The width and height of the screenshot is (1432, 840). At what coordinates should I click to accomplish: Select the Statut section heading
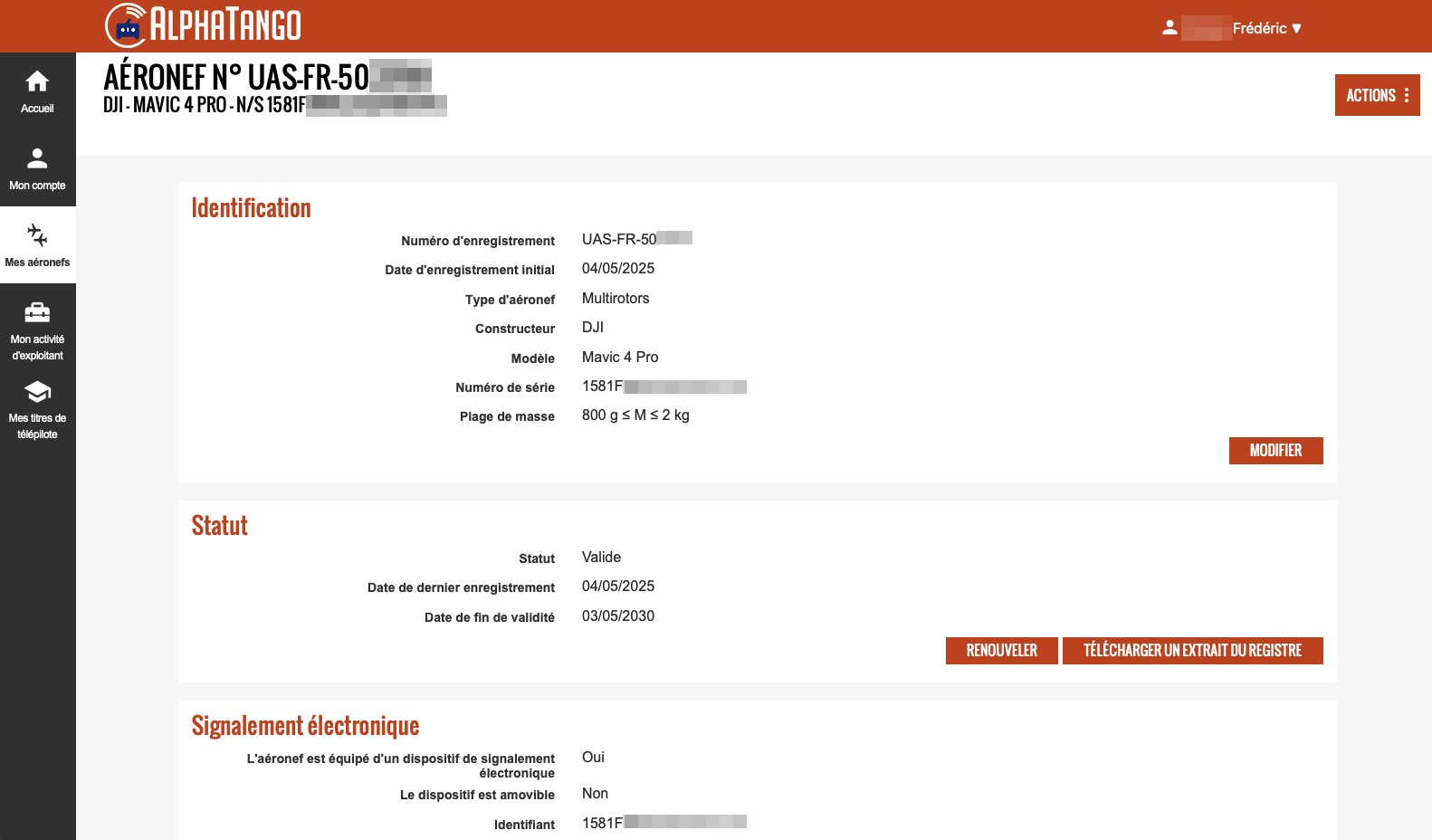(219, 526)
